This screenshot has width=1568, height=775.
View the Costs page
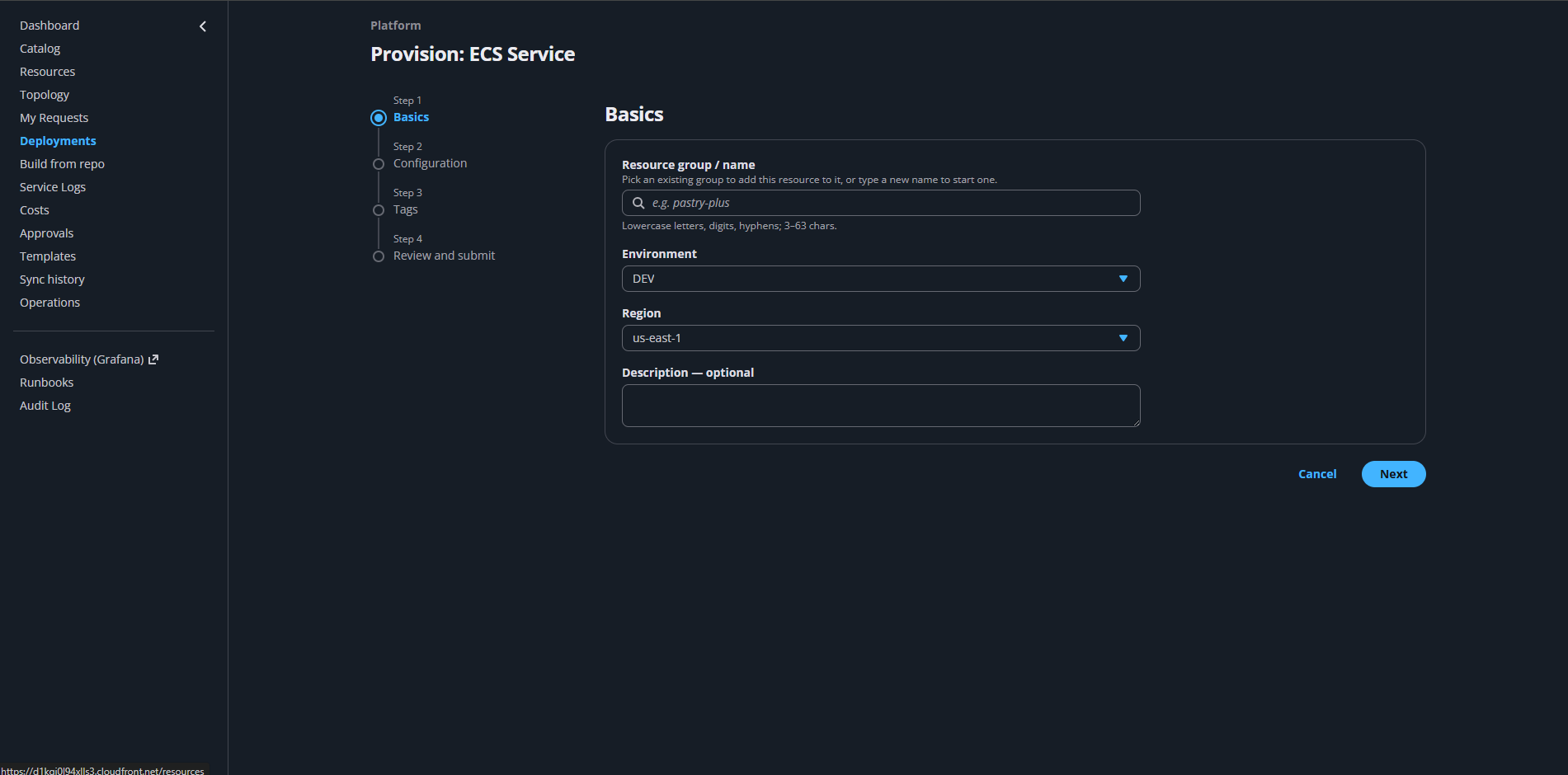(35, 210)
